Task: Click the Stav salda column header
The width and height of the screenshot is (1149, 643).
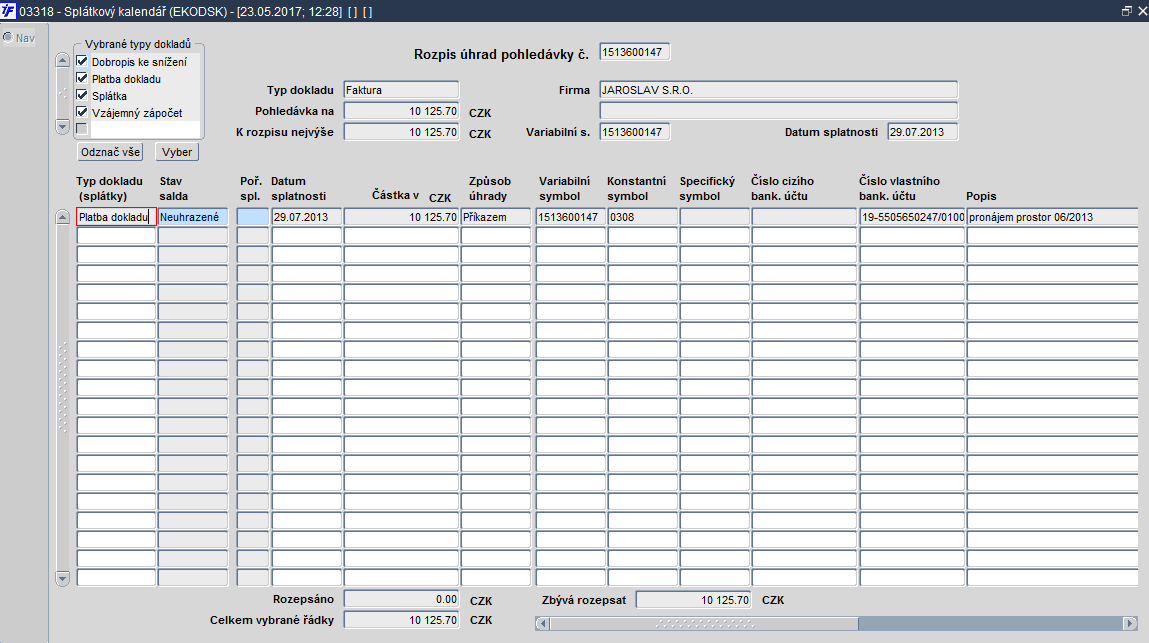Action: tap(174, 188)
